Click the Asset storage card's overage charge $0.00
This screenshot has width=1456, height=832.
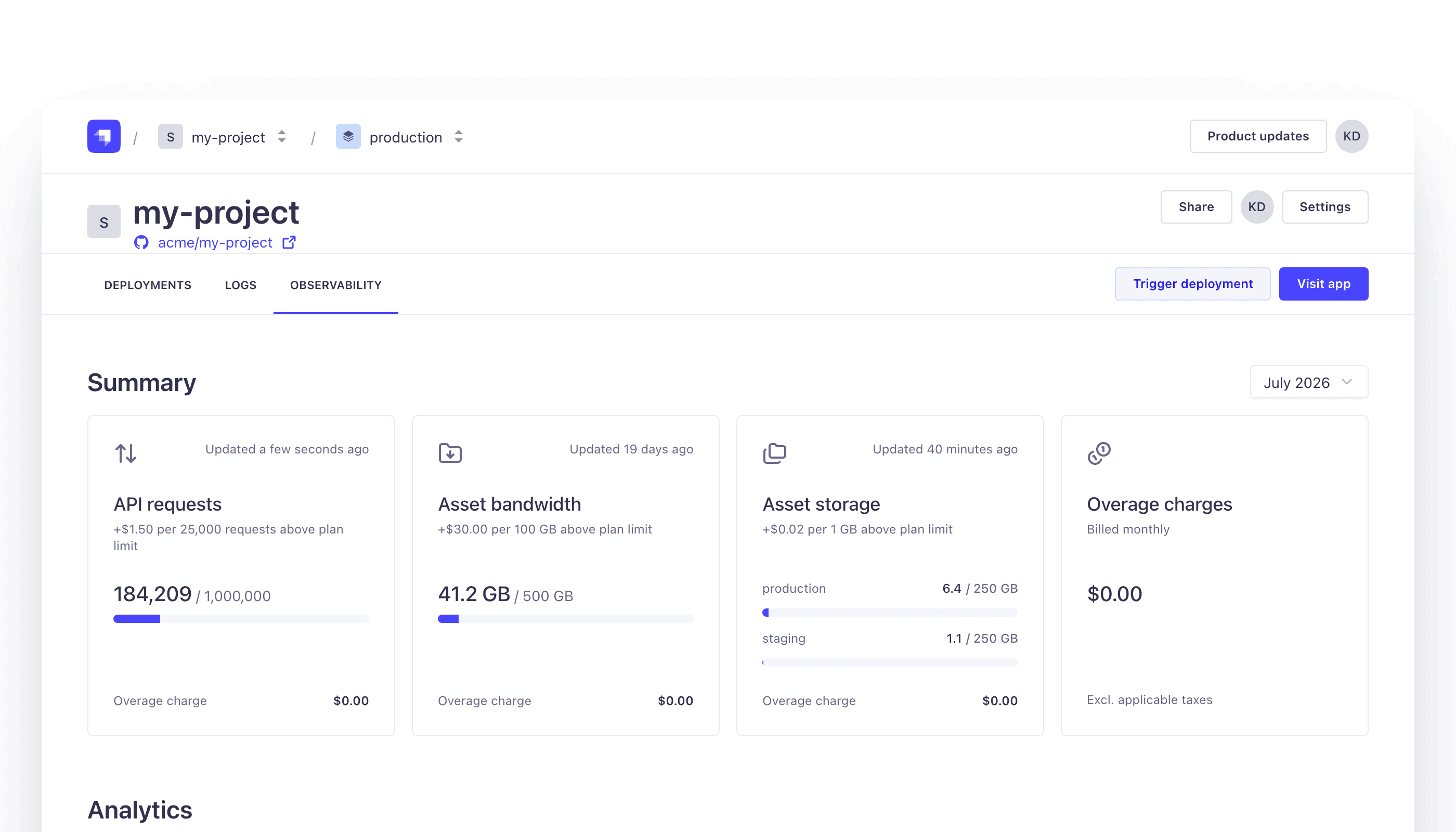coord(1000,700)
